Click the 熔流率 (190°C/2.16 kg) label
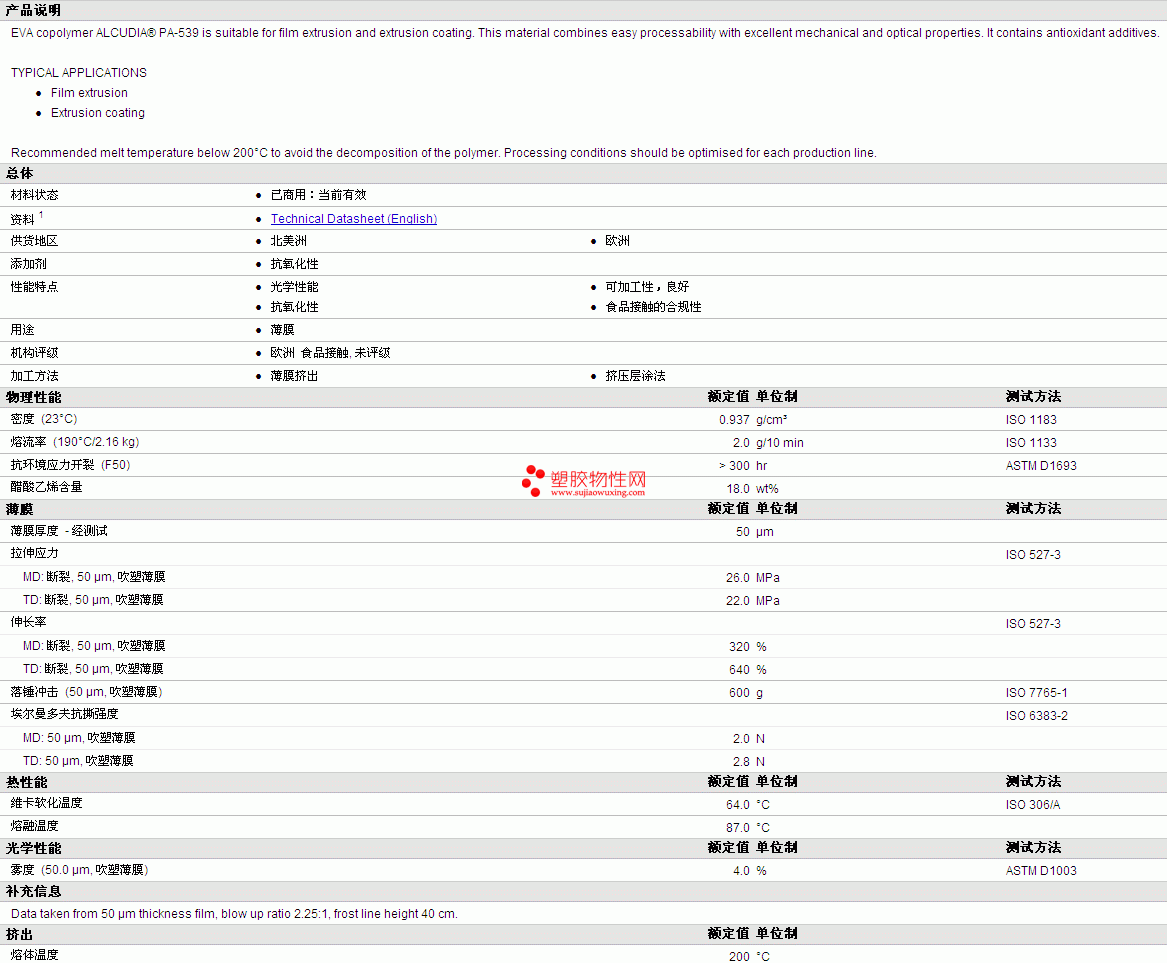The height and width of the screenshot is (963, 1167). coord(75,443)
